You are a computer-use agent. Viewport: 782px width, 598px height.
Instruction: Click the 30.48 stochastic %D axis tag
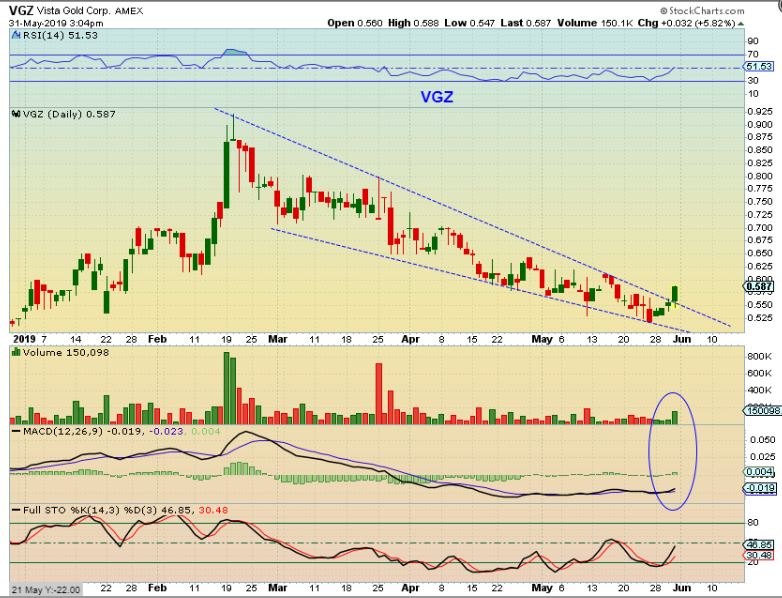click(759, 555)
